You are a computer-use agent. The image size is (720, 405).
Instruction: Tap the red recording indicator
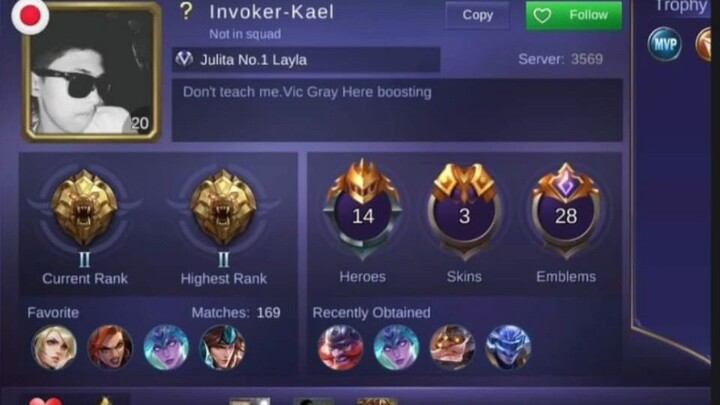pos(30,16)
